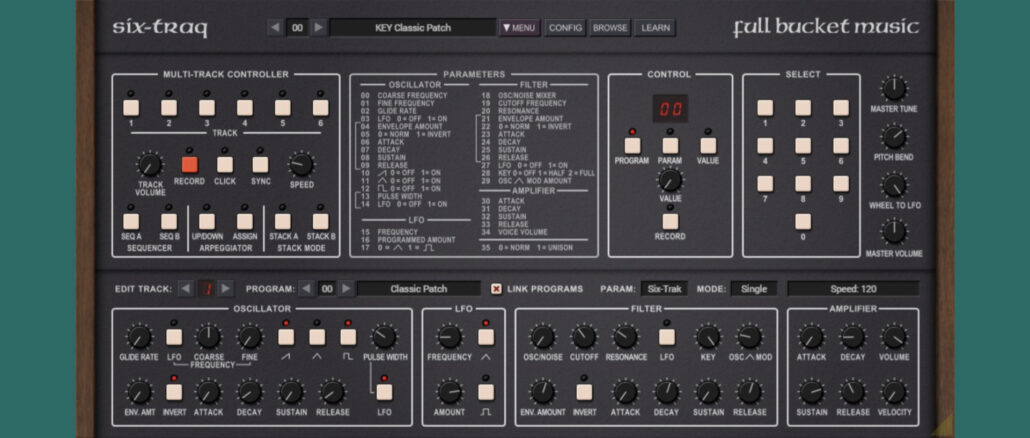Toggle the oscillator sawtooth waveform button
1030x438 pixels.
click(x=286, y=337)
